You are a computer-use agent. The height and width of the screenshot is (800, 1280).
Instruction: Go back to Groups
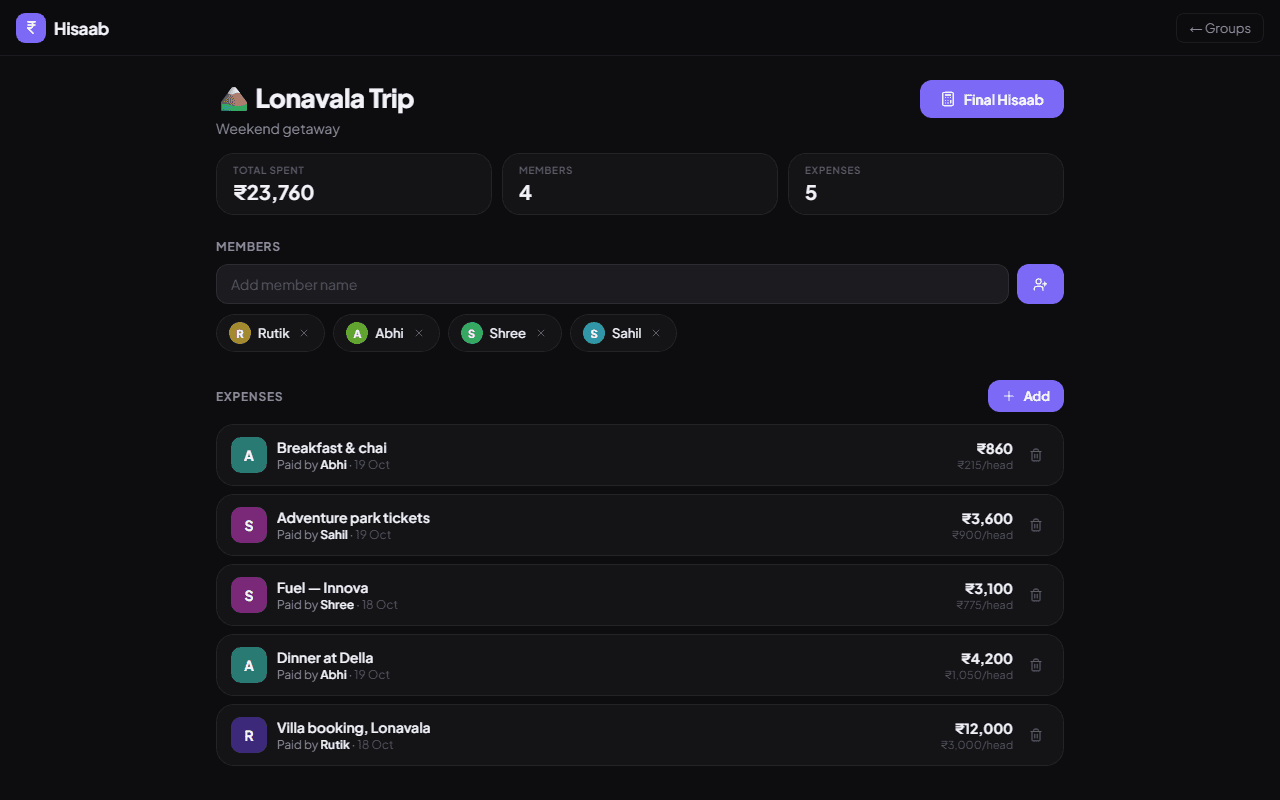coord(1220,28)
